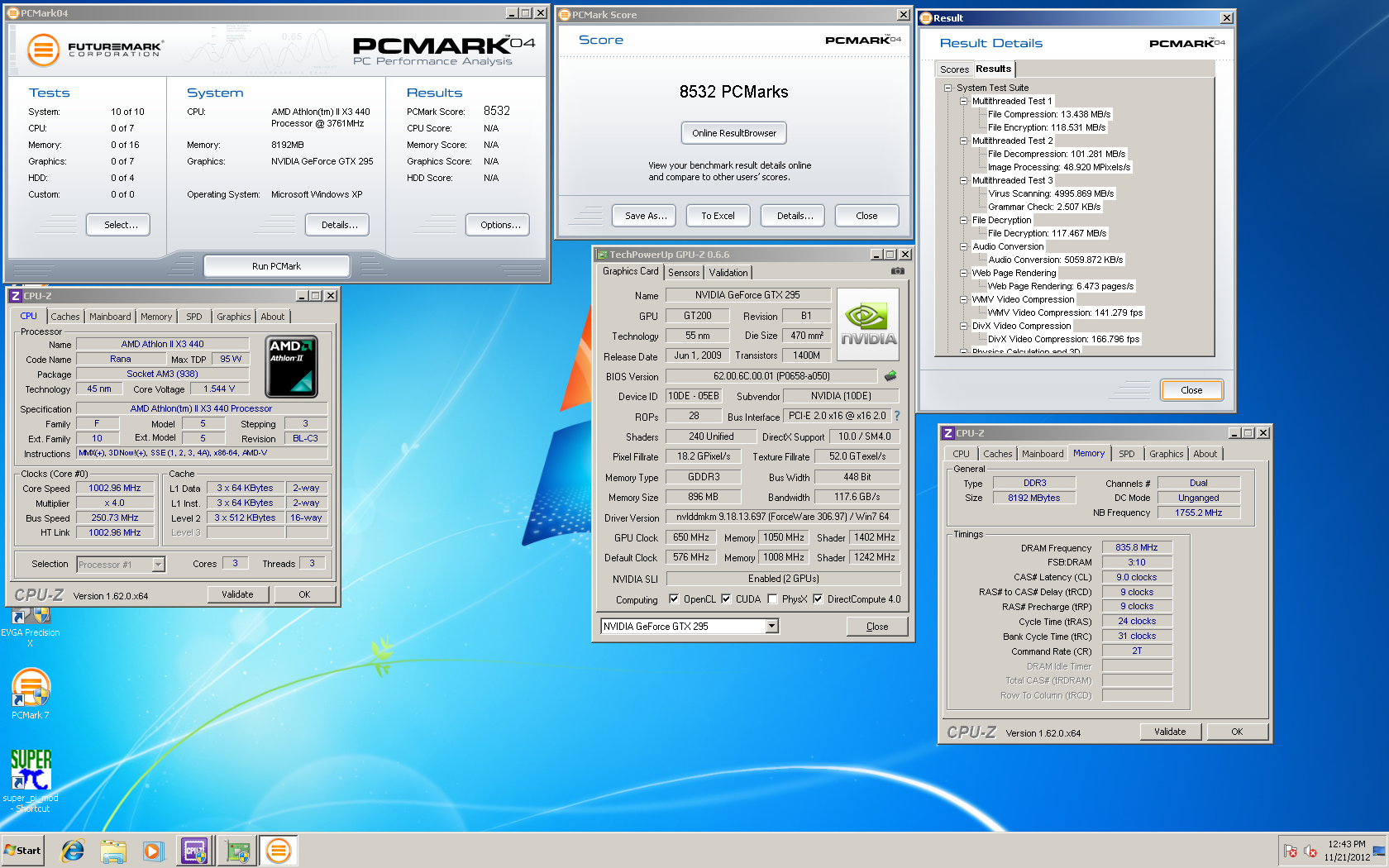1389x868 pixels.
Task: Open SPD tab in CPU-Z Memory window
Action: click(1127, 454)
